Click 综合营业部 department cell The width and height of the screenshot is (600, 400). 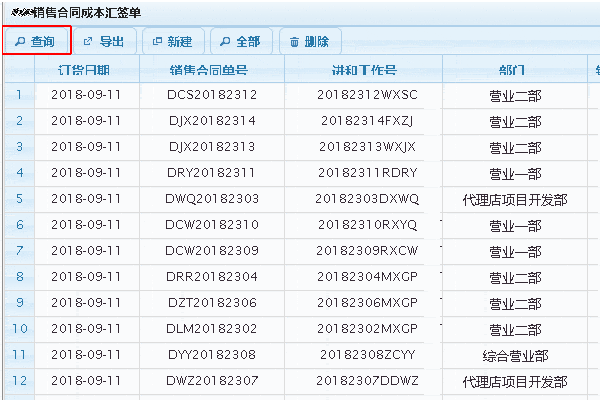click(515, 356)
